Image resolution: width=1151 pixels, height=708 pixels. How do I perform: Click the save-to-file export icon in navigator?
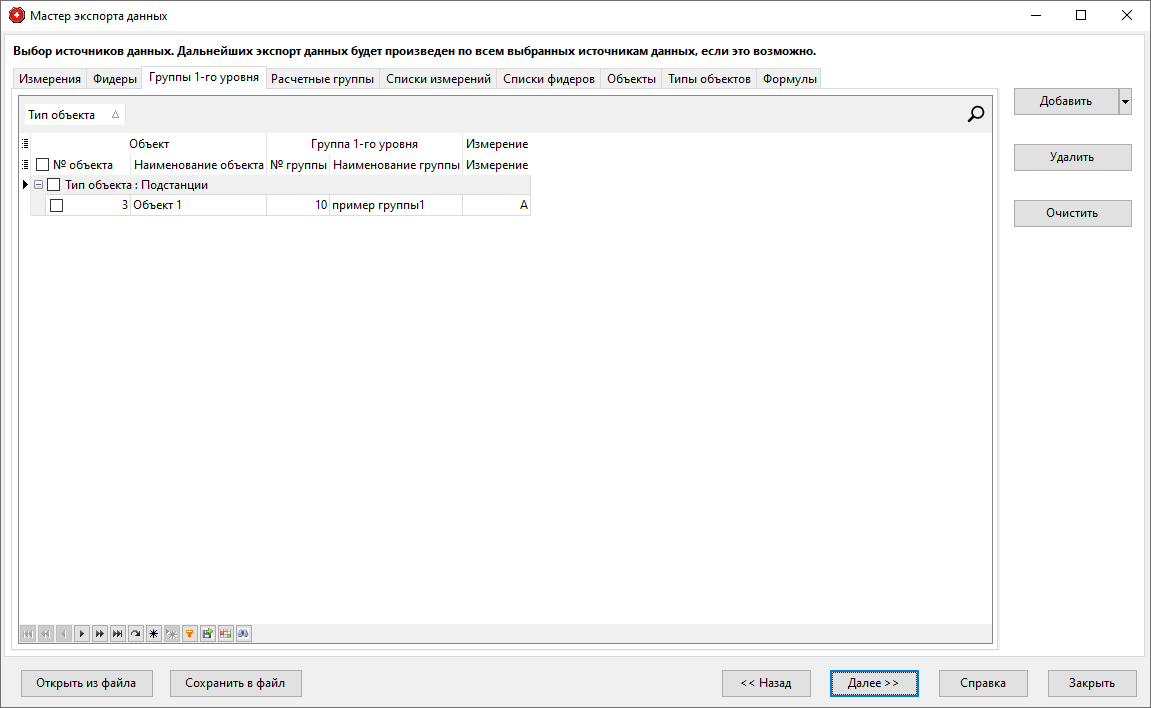tap(207, 633)
